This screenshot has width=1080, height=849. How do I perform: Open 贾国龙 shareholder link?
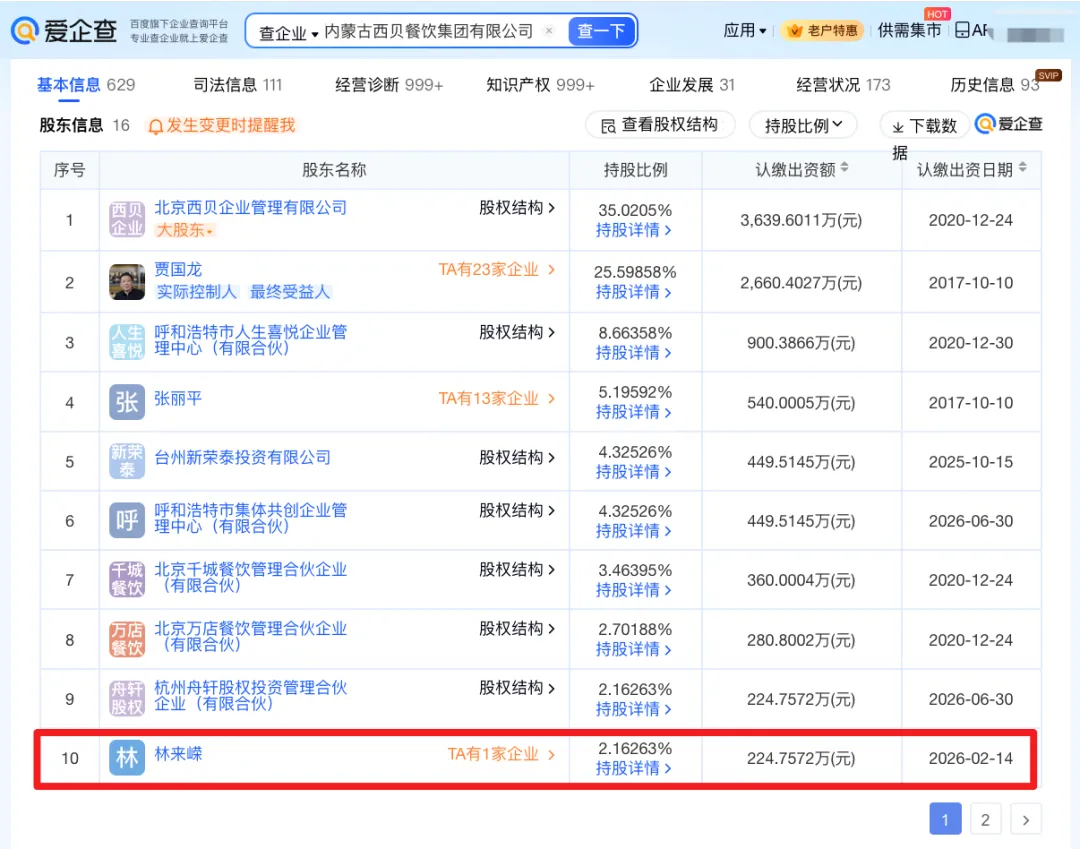(178, 269)
